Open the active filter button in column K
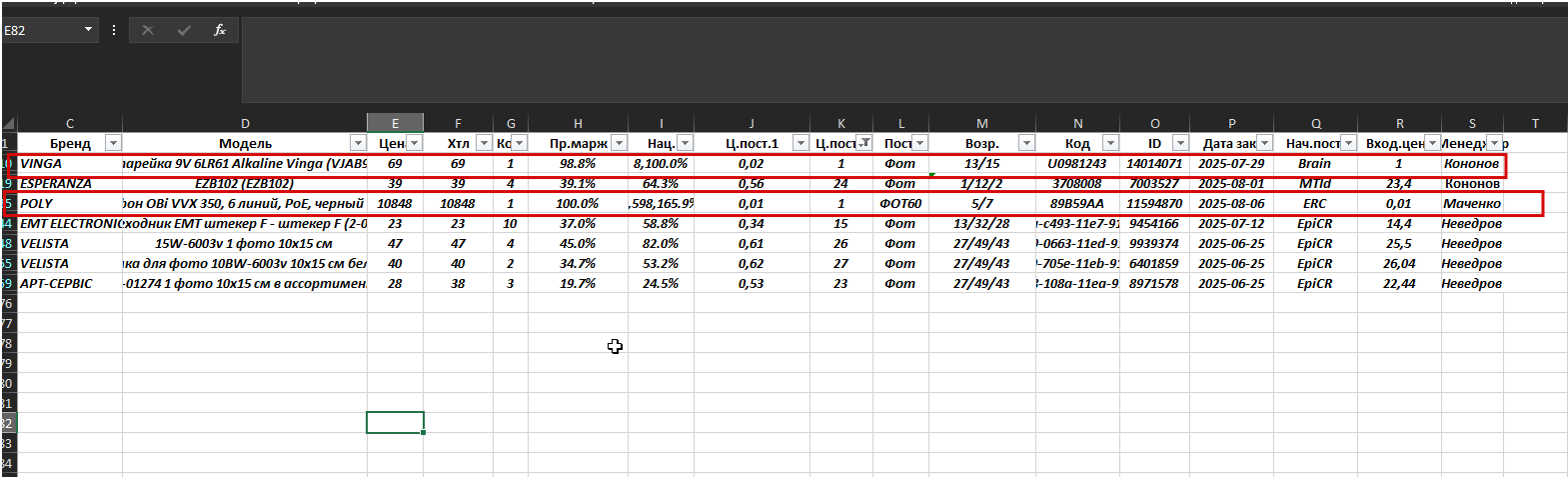The height and width of the screenshot is (477, 1568). coord(864,143)
